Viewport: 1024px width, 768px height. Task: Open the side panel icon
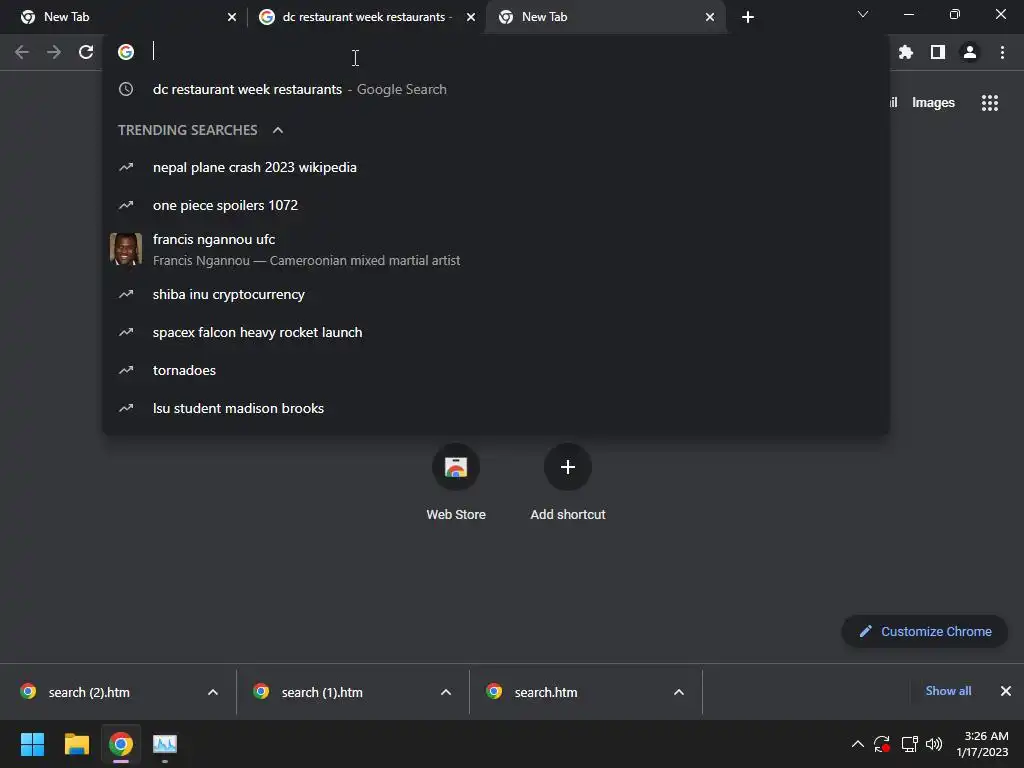pyautogui.click(x=937, y=52)
